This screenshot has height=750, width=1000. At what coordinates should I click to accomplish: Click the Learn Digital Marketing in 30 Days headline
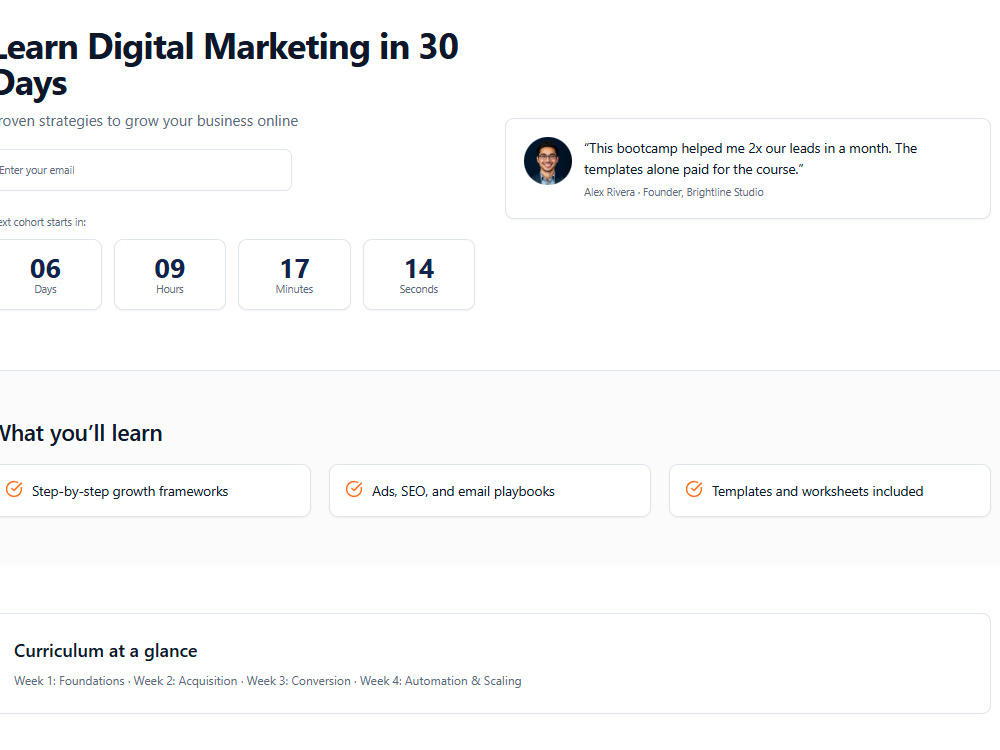(x=227, y=65)
